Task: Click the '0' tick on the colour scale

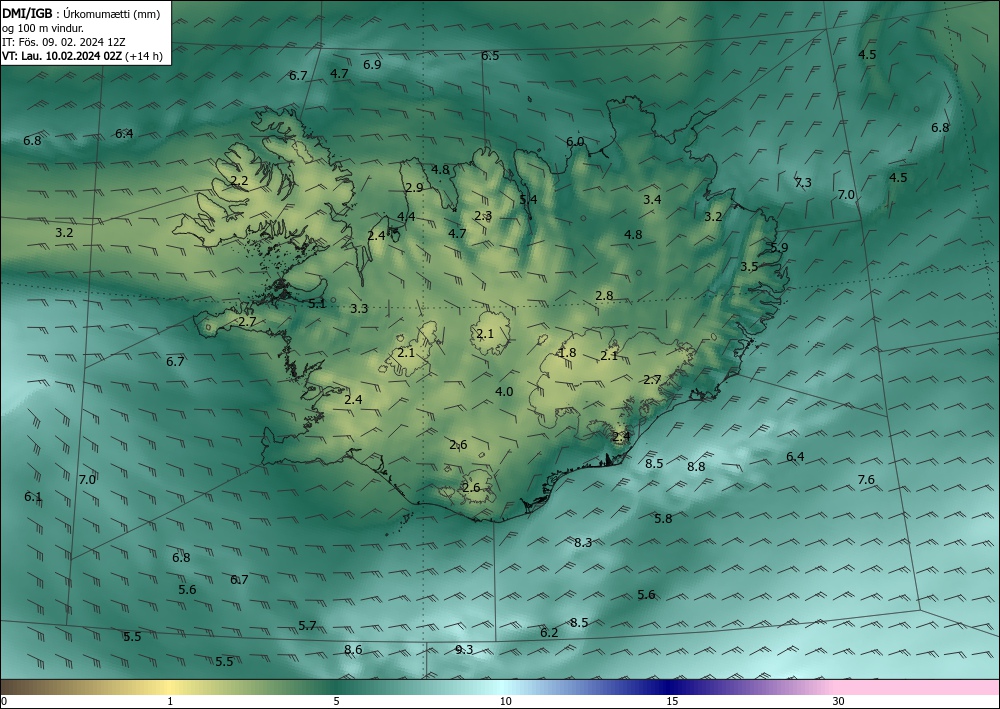Action: [x=4, y=701]
